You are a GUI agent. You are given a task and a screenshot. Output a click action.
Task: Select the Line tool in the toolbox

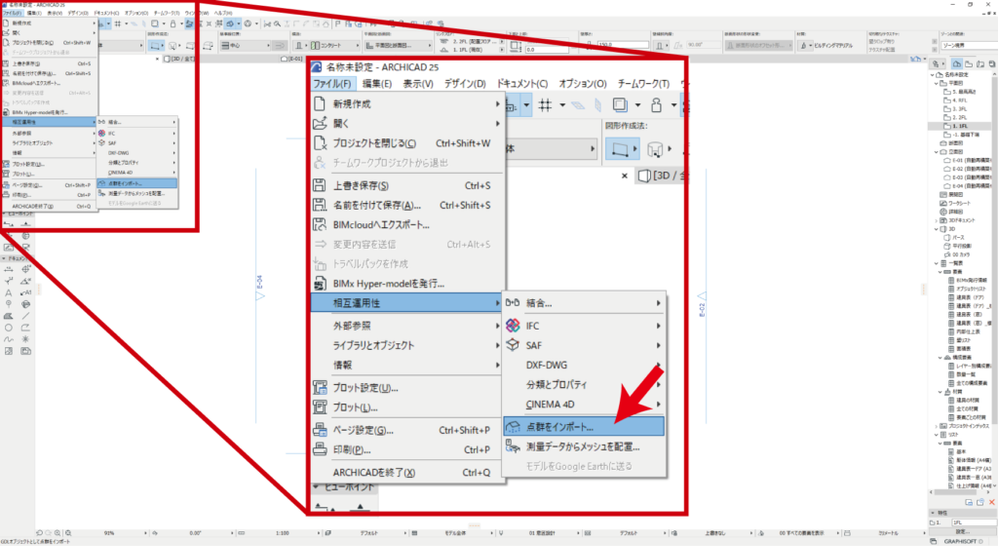pyautogui.click(x=25, y=316)
